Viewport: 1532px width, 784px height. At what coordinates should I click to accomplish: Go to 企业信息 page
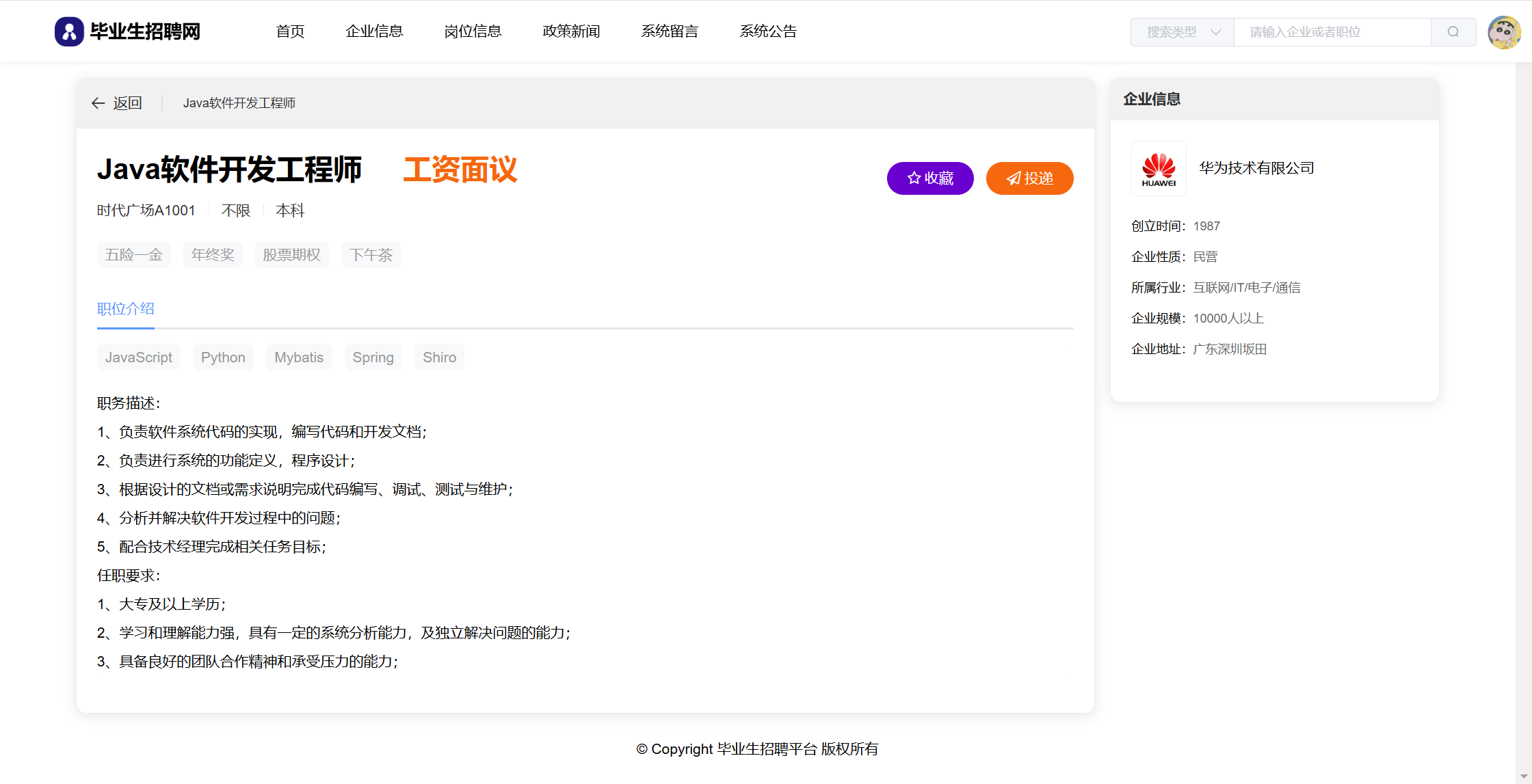[374, 31]
